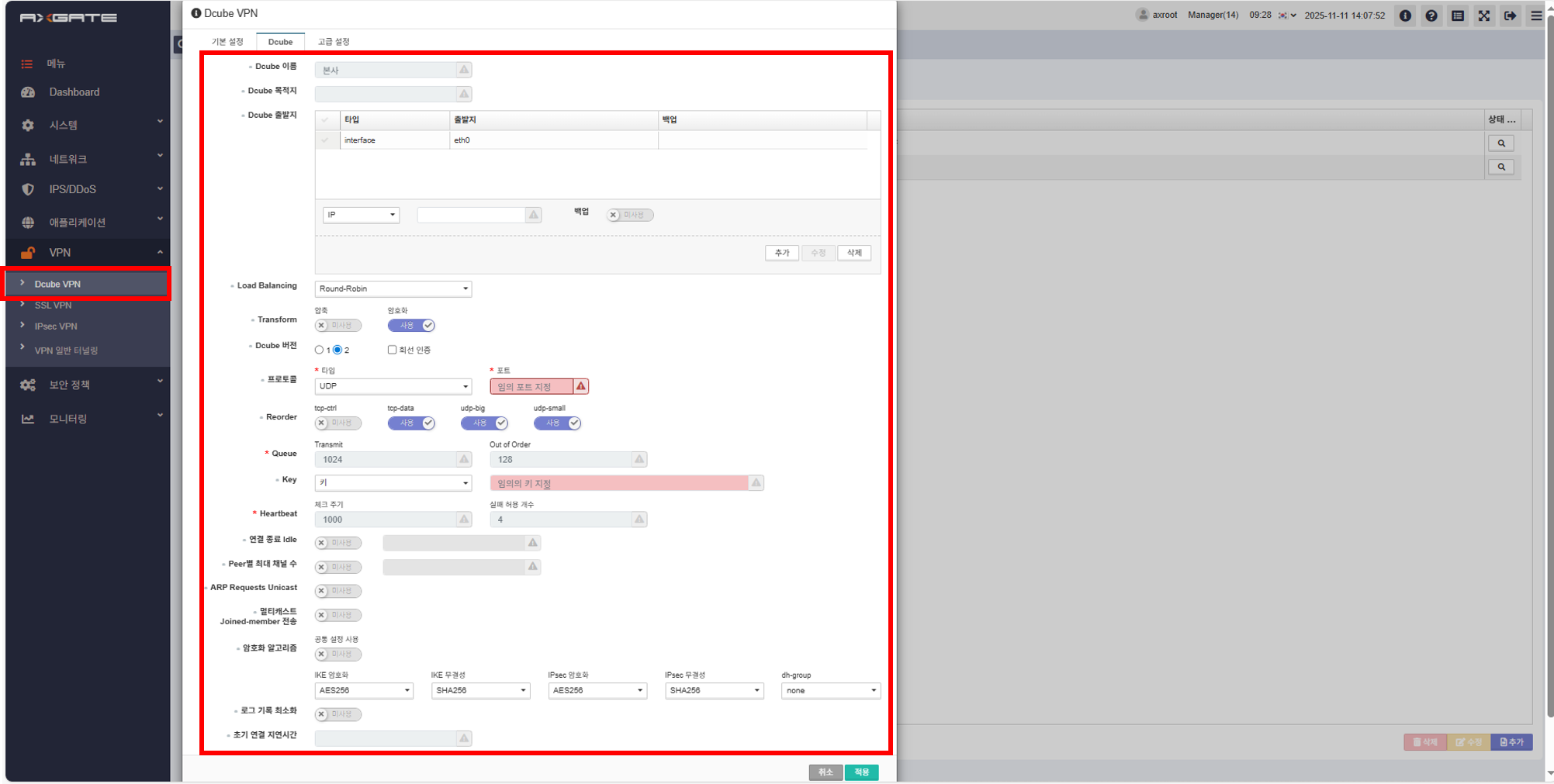Open help via the question mark icon
This screenshot has height=784, width=1554.
[x=1431, y=16]
